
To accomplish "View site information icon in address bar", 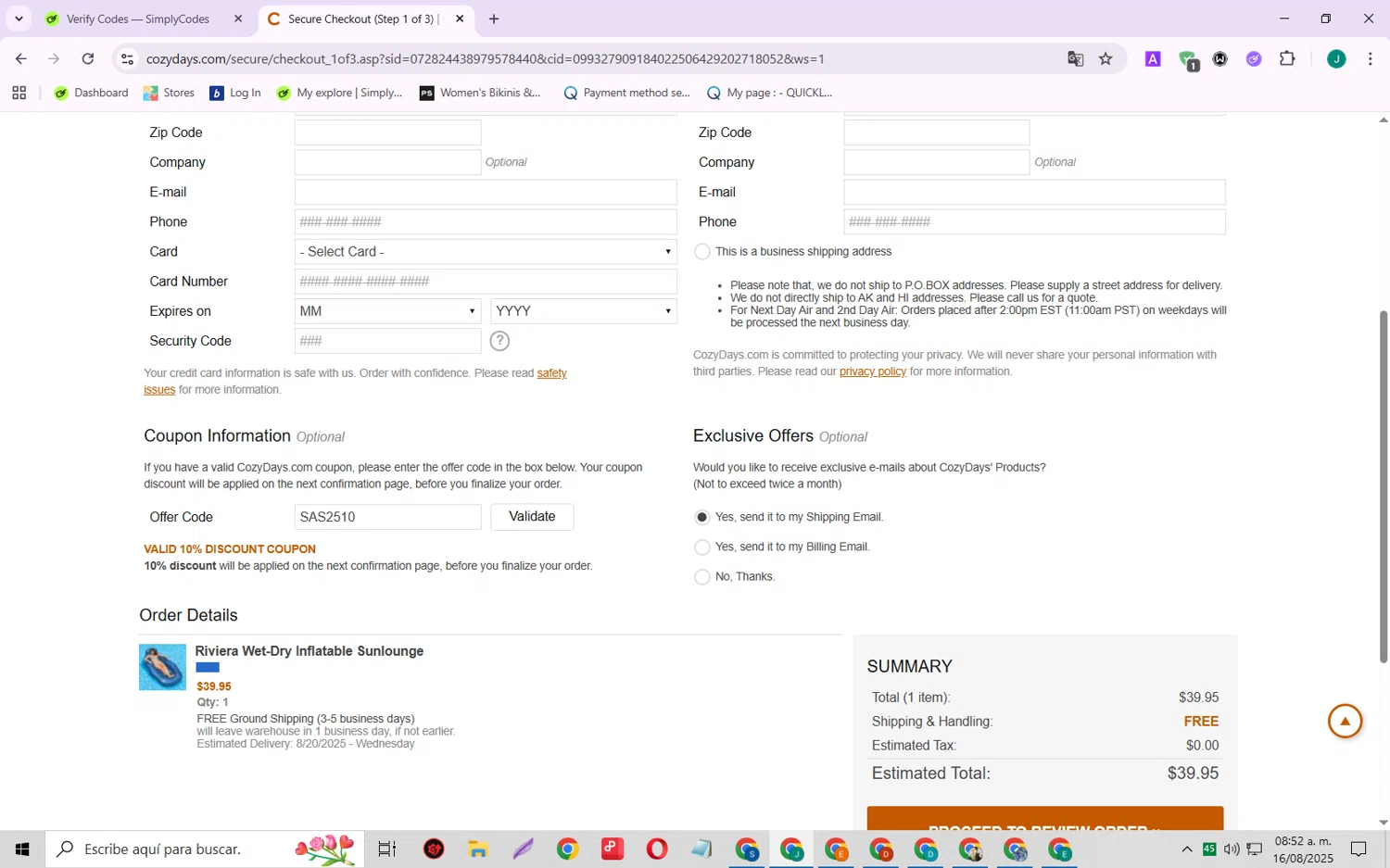I will (x=128, y=59).
